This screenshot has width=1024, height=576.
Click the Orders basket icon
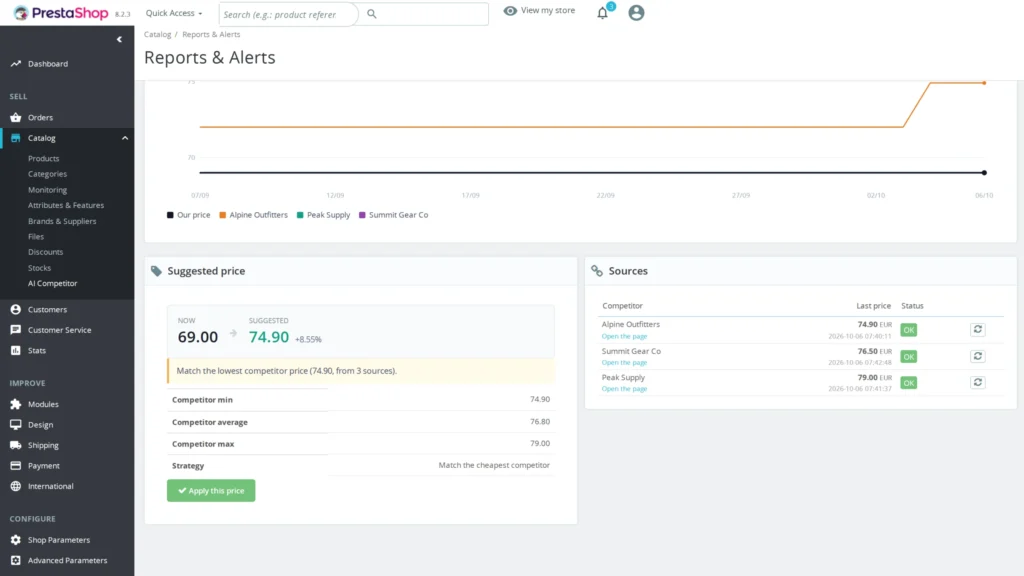click(16, 118)
